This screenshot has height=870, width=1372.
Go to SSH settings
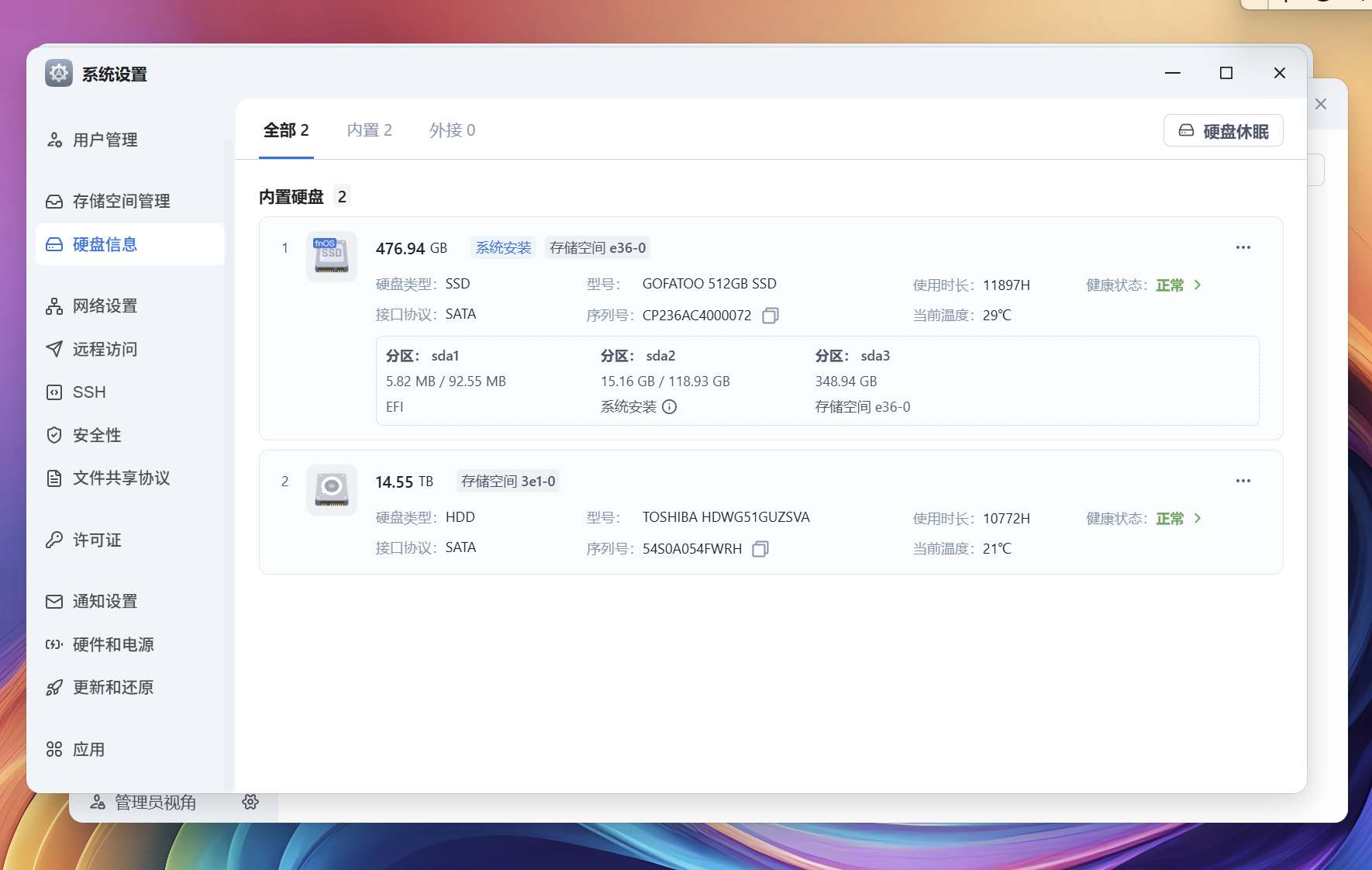[x=89, y=392]
